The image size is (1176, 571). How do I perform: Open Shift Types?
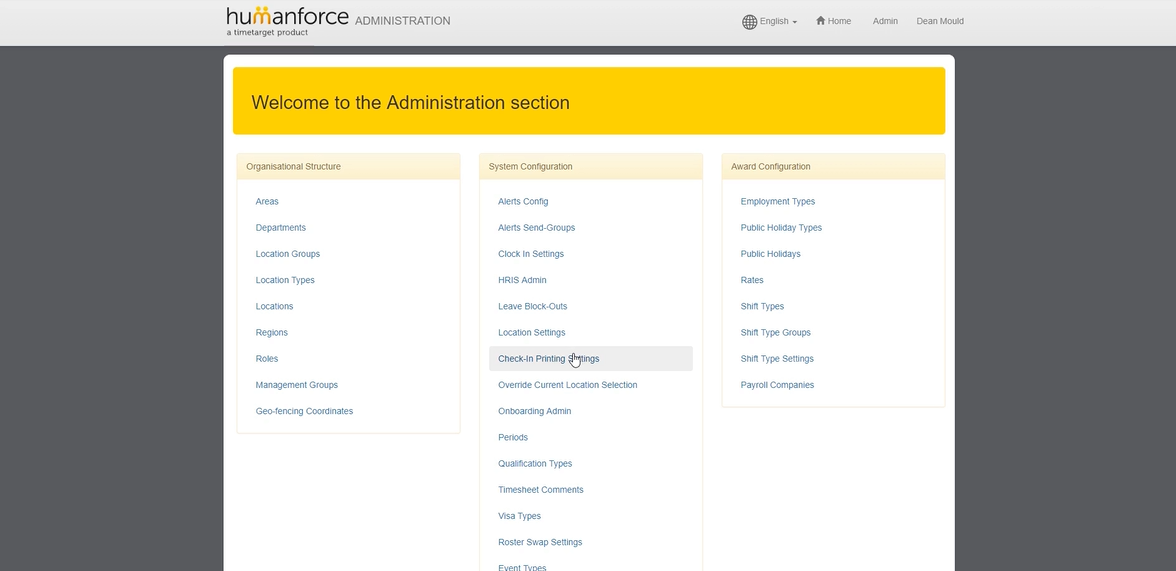click(762, 306)
